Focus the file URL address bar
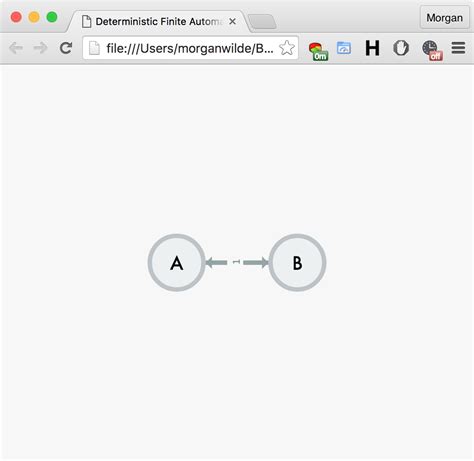 [x=190, y=48]
